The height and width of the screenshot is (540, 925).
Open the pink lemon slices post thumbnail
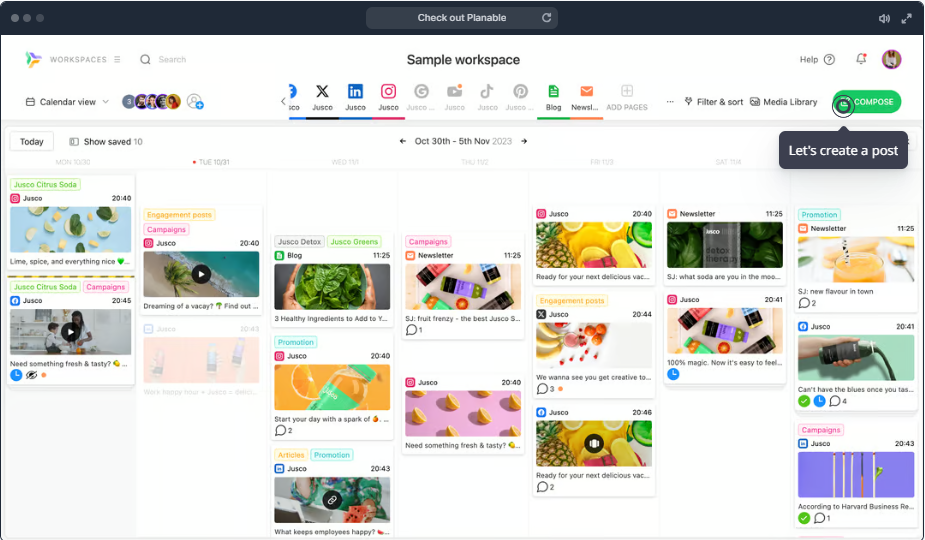pyautogui.click(x=463, y=414)
